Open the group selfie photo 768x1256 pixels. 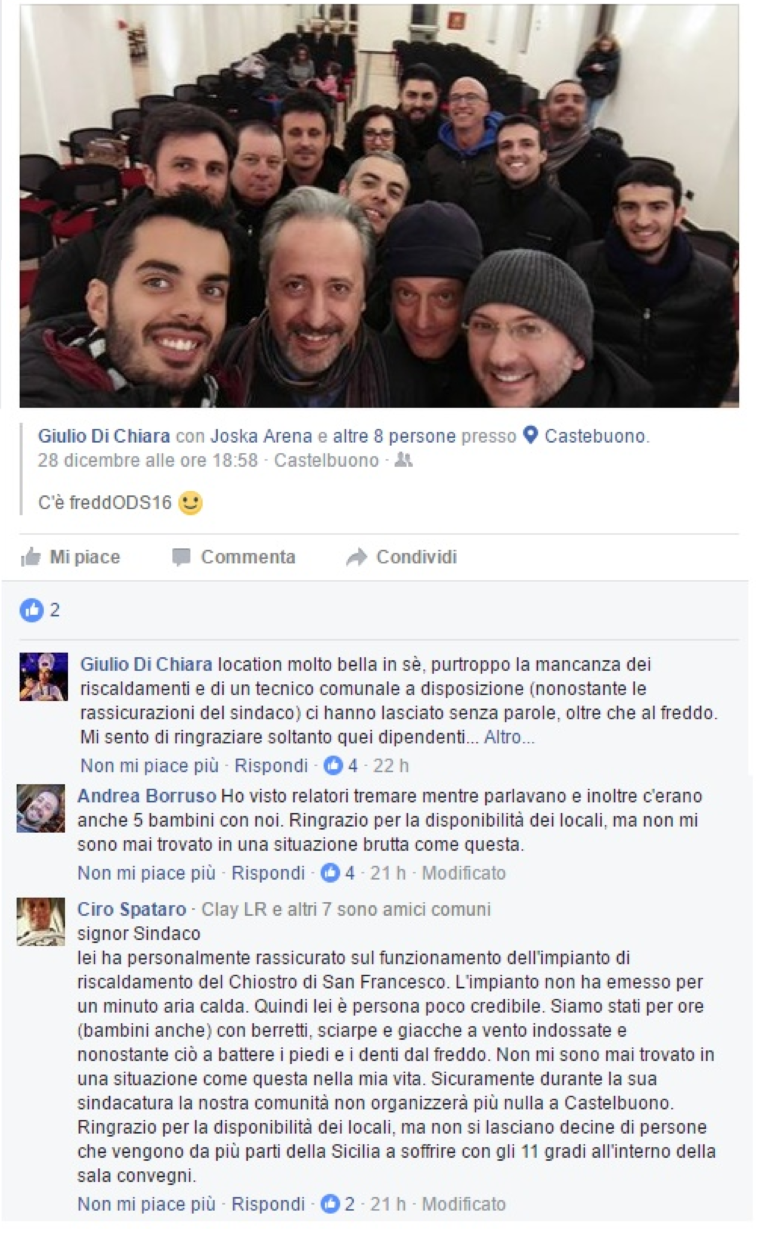[x=379, y=205]
